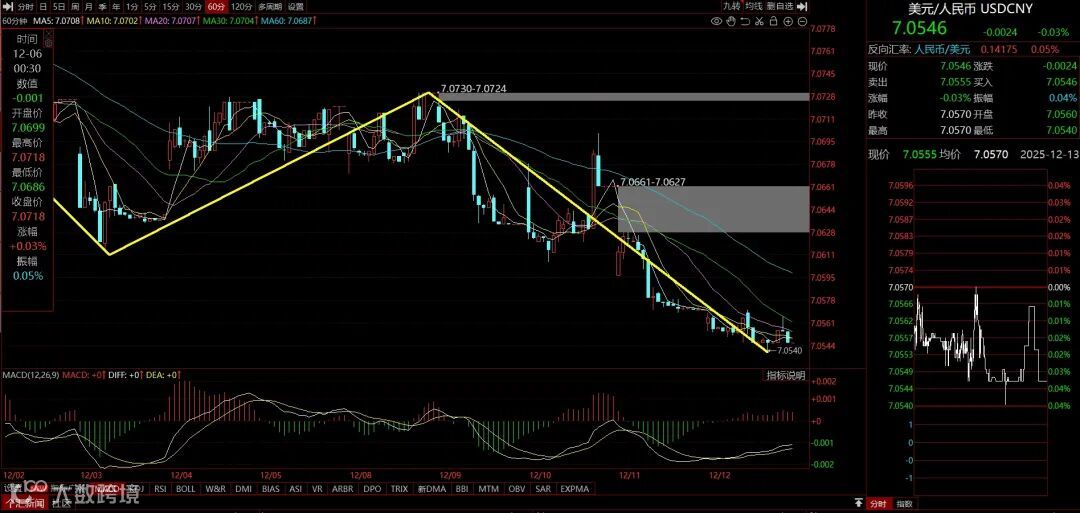Click the MACD(12,26,9) parameters label

coord(32,375)
